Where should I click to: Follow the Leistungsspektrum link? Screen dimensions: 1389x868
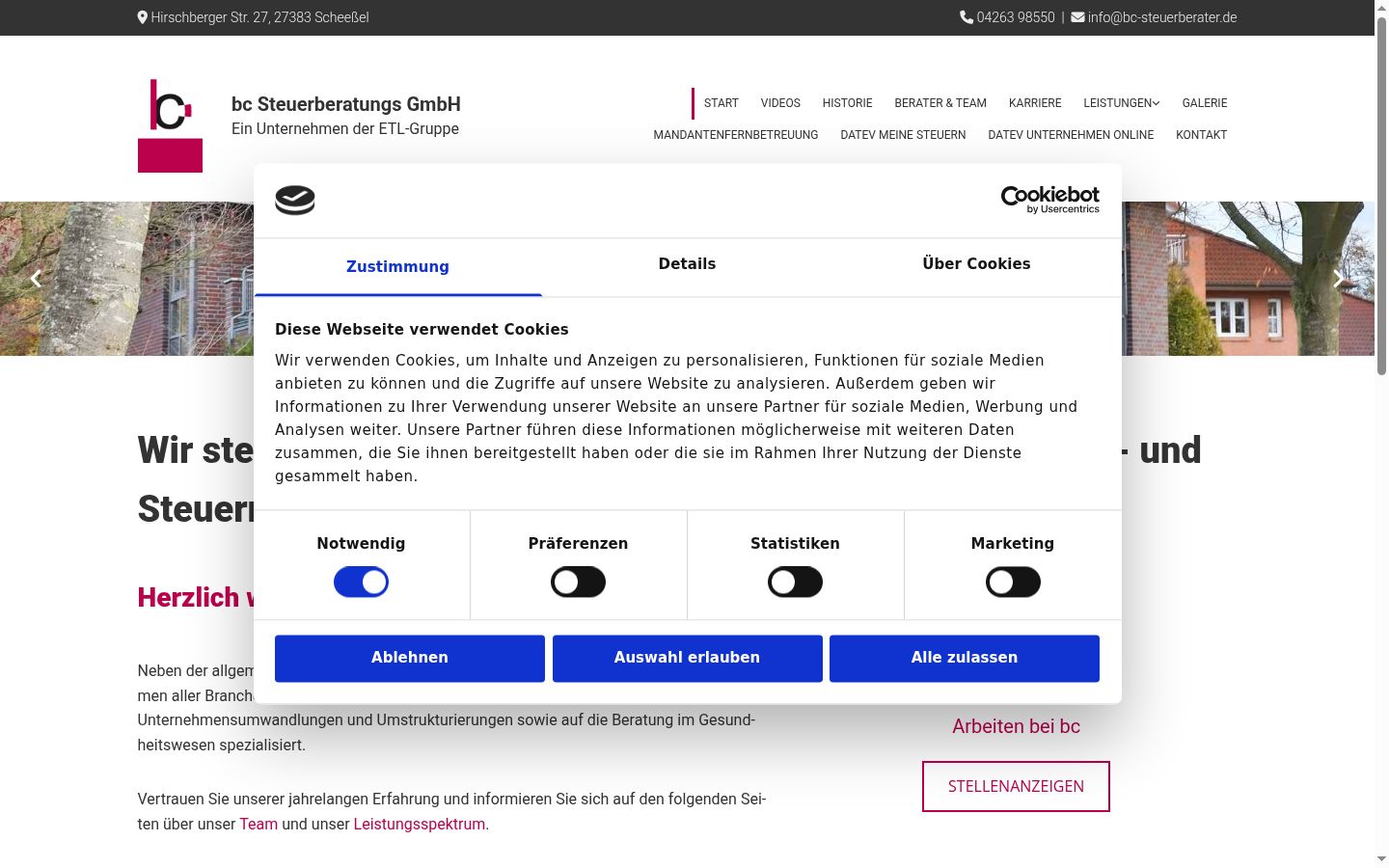420,824
